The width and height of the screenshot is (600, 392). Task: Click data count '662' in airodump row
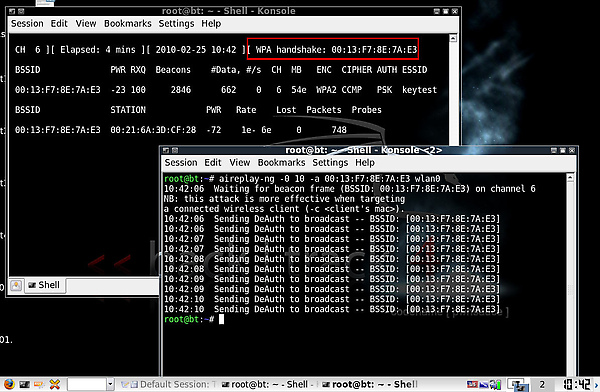coord(228,90)
